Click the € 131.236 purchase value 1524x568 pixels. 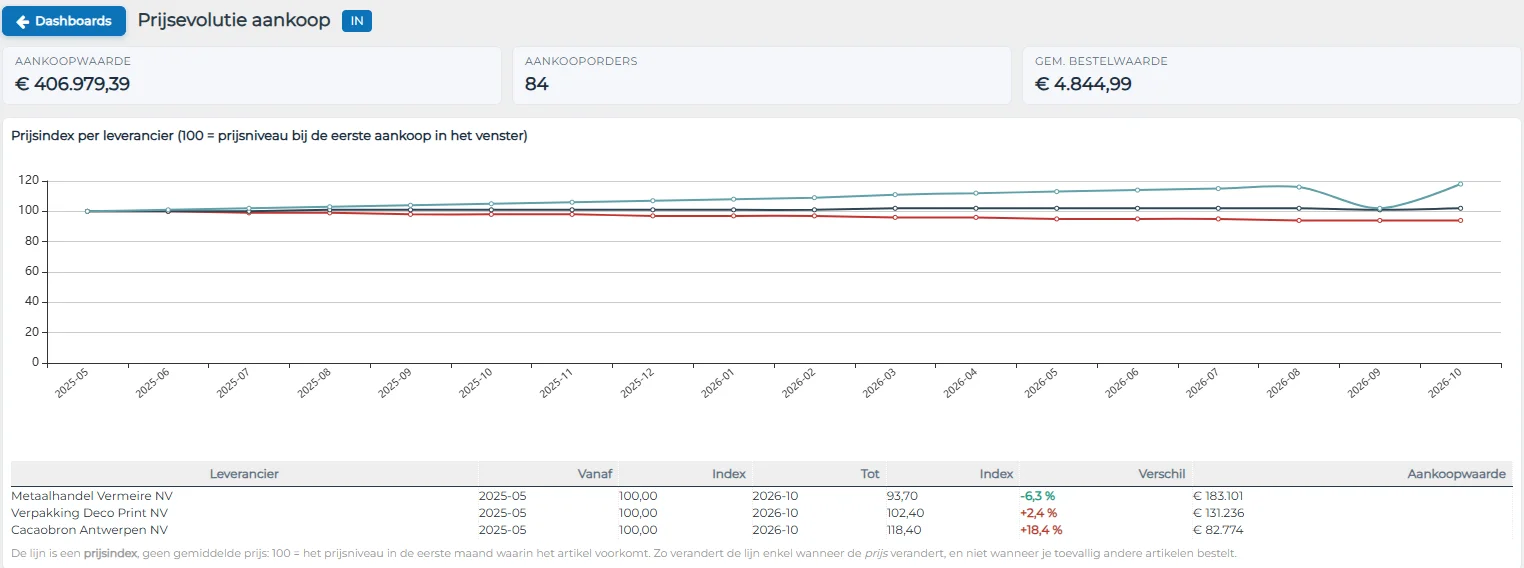click(x=1218, y=513)
